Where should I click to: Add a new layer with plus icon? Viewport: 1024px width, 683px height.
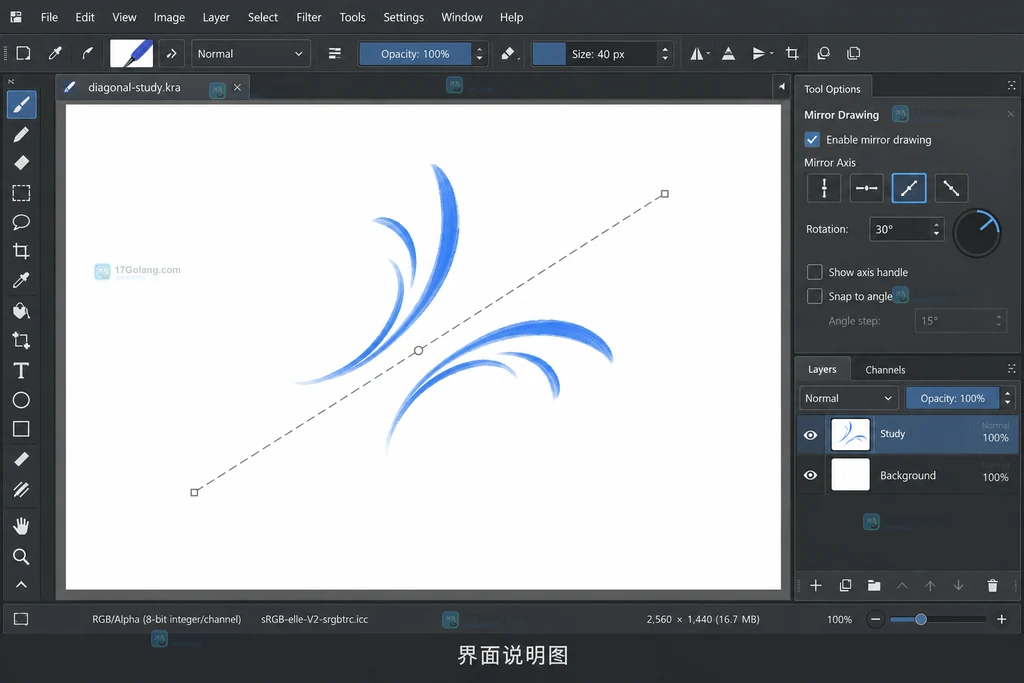[816, 586]
